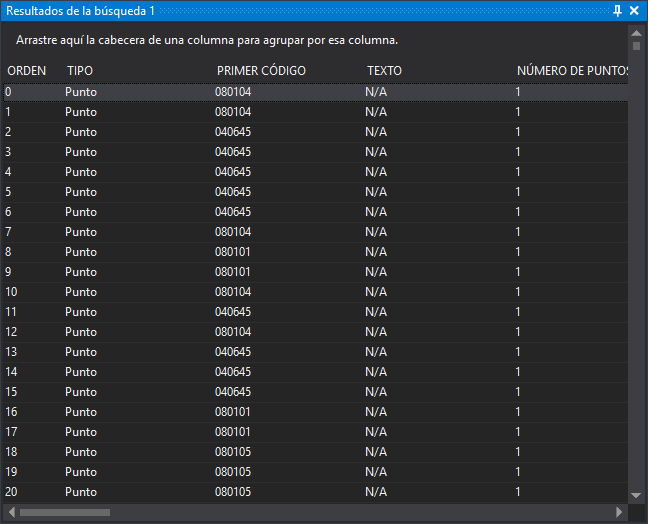Click the horizontal scrollbar left arrow
The image size is (648, 524).
pos(12,512)
